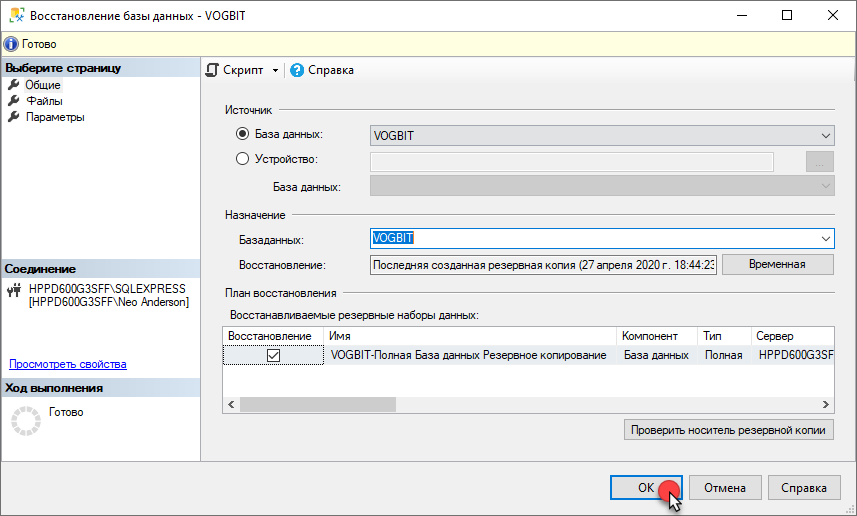857x516 pixels.
Task: Click the Сервер column header
Action: coord(792,336)
